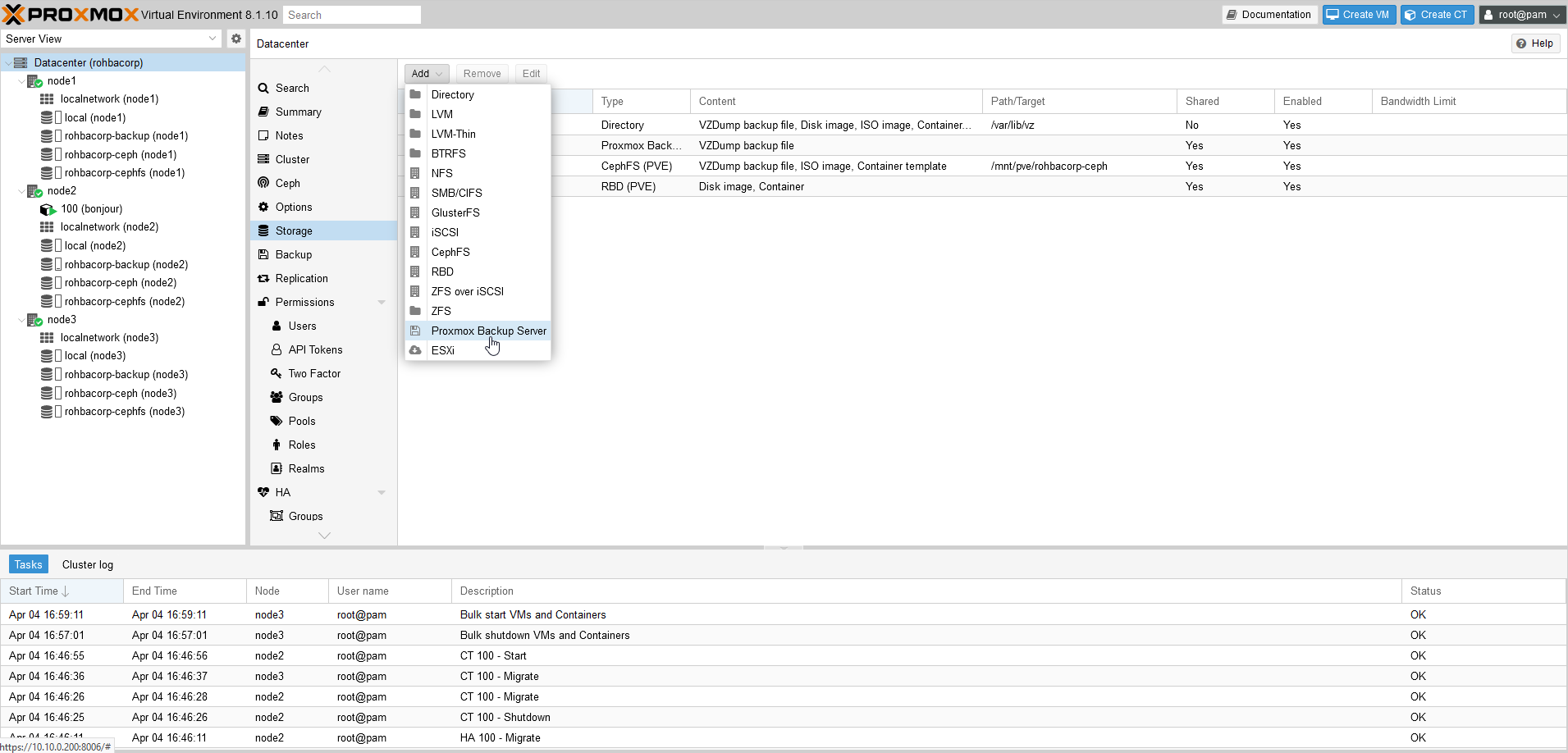Click the localnetwork (node2) grid icon
The image size is (1568, 753).
(47, 227)
